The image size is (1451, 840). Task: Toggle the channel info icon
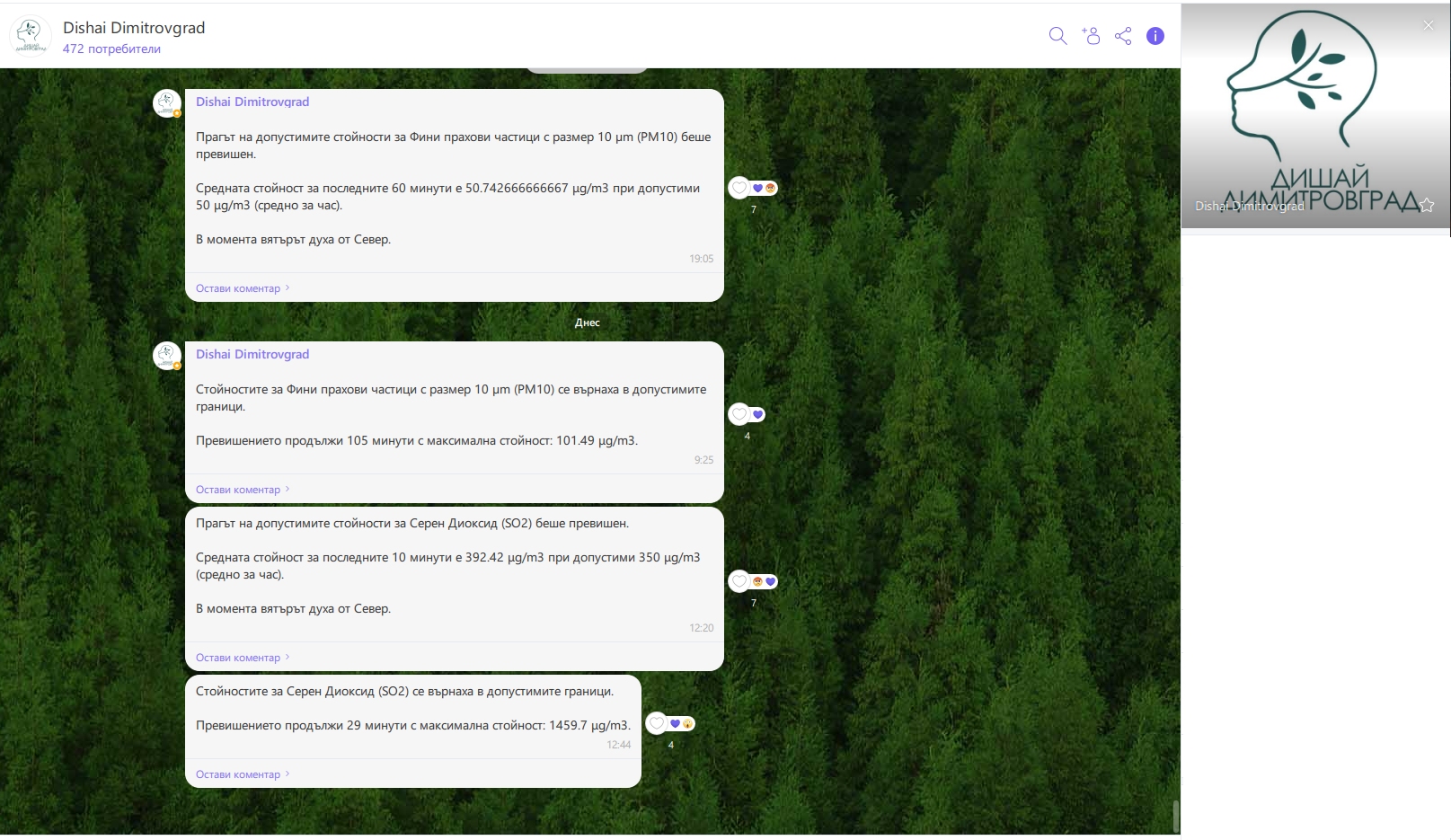click(x=1155, y=36)
